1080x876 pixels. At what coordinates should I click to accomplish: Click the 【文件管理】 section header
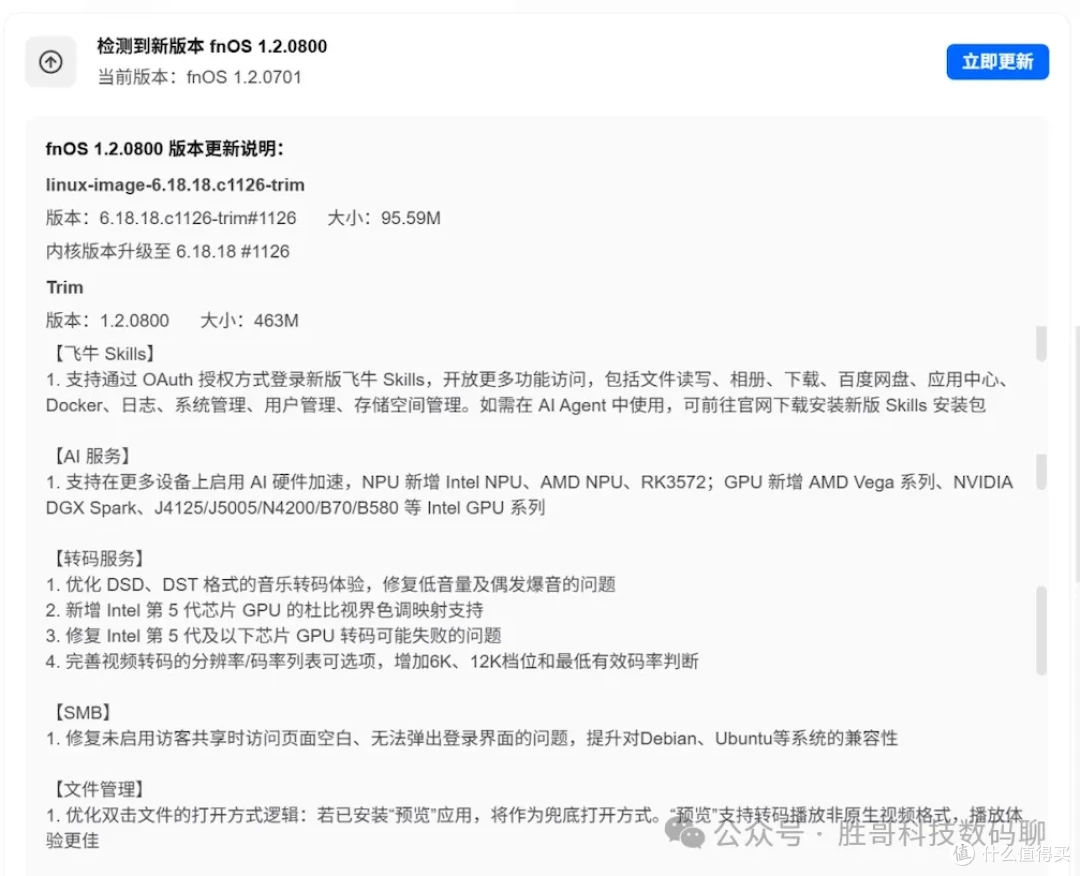point(97,789)
